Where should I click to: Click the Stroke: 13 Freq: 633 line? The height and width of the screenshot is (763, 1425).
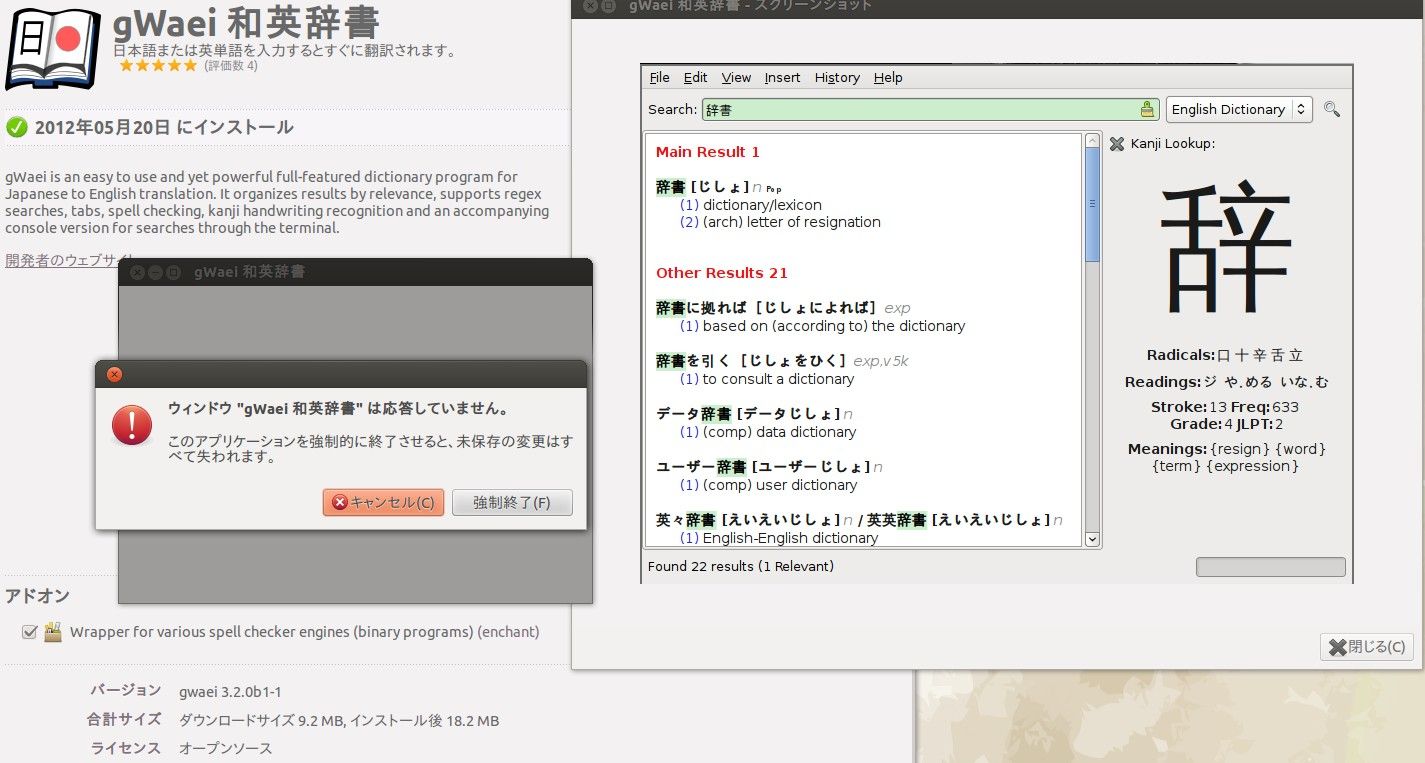(1225, 407)
